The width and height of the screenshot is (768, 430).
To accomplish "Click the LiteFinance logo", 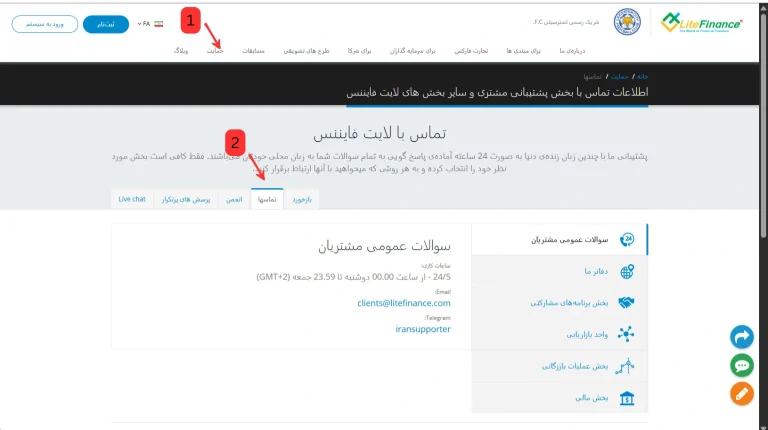I will click(x=701, y=23).
